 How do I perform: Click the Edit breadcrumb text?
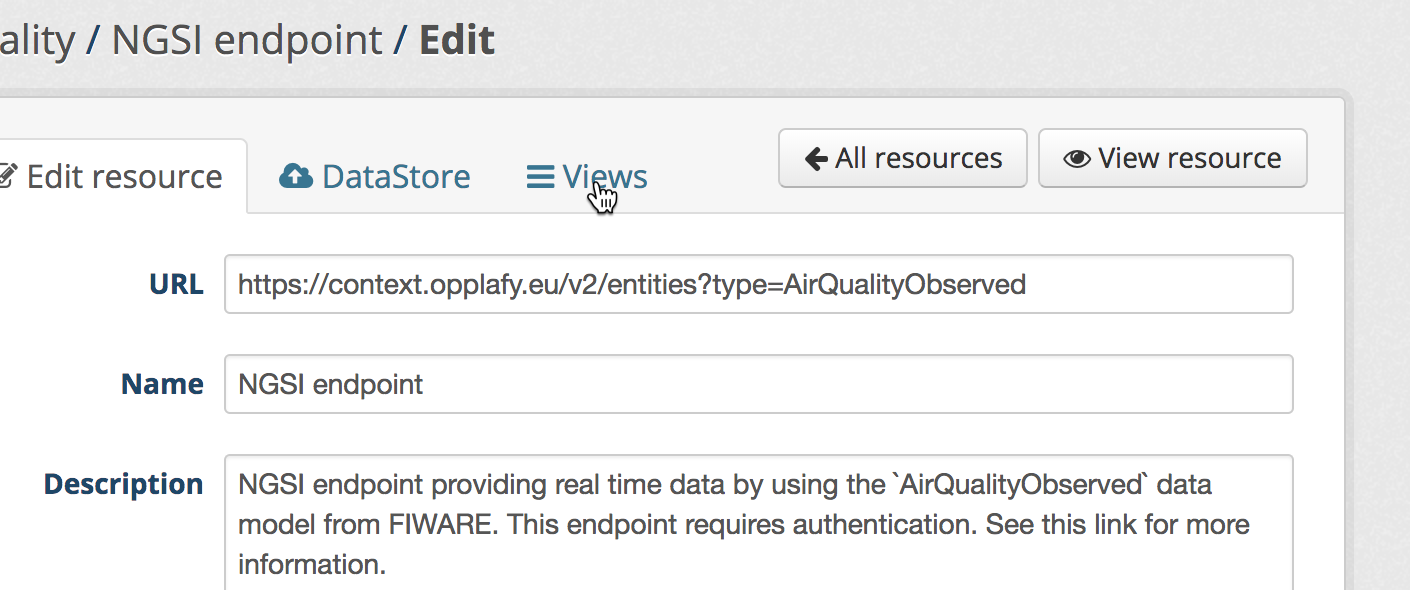457,40
